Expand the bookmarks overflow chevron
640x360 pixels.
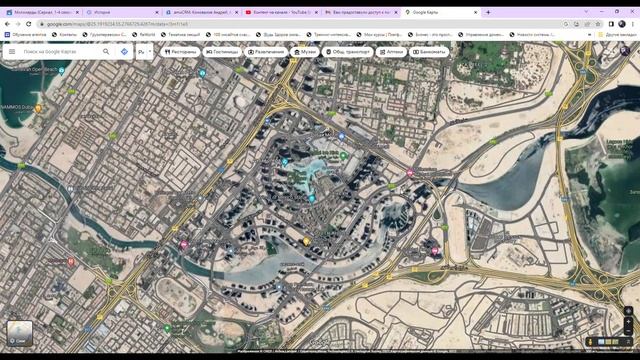(x=589, y=35)
